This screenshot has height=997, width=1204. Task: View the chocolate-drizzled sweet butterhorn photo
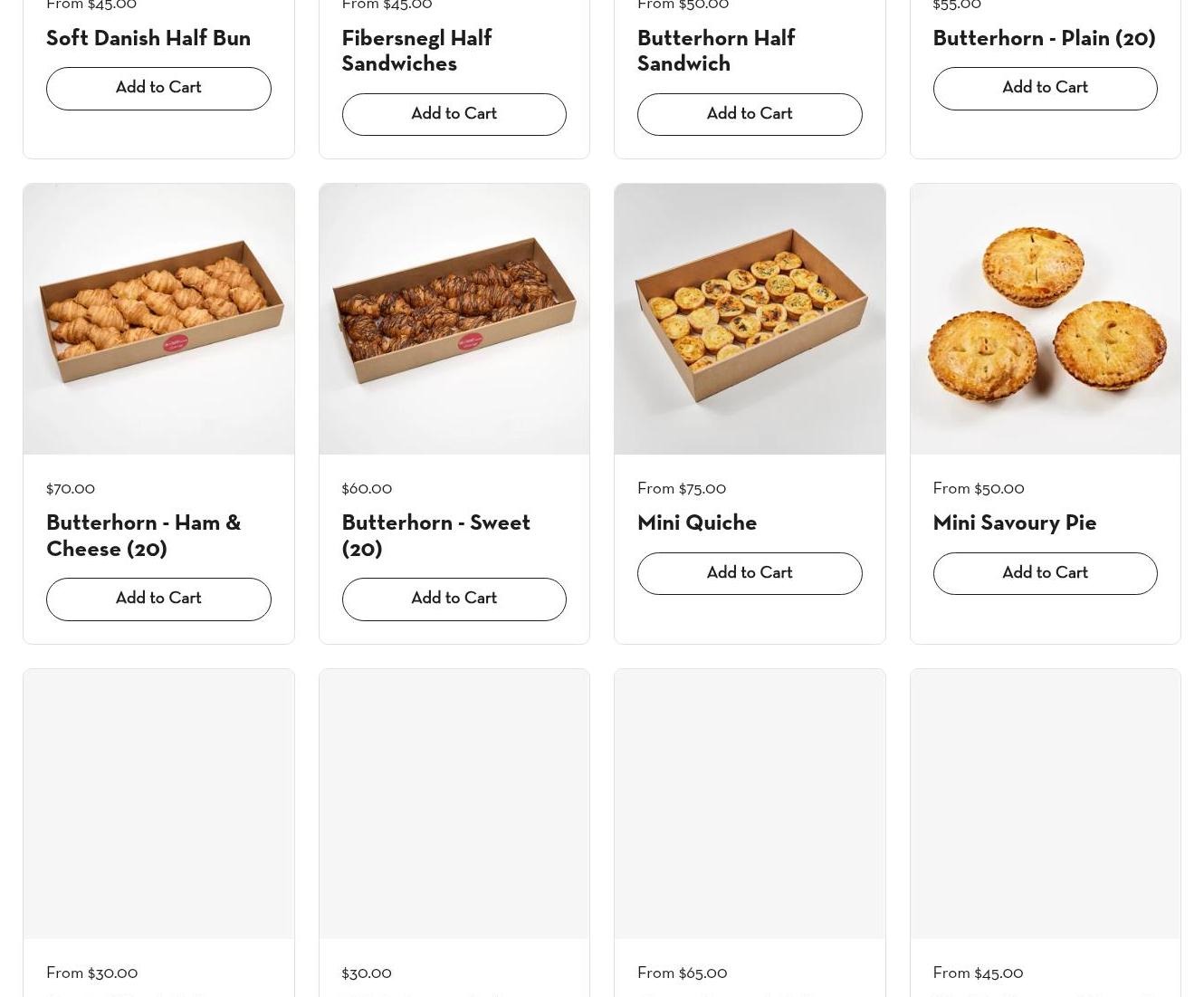[454, 319]
